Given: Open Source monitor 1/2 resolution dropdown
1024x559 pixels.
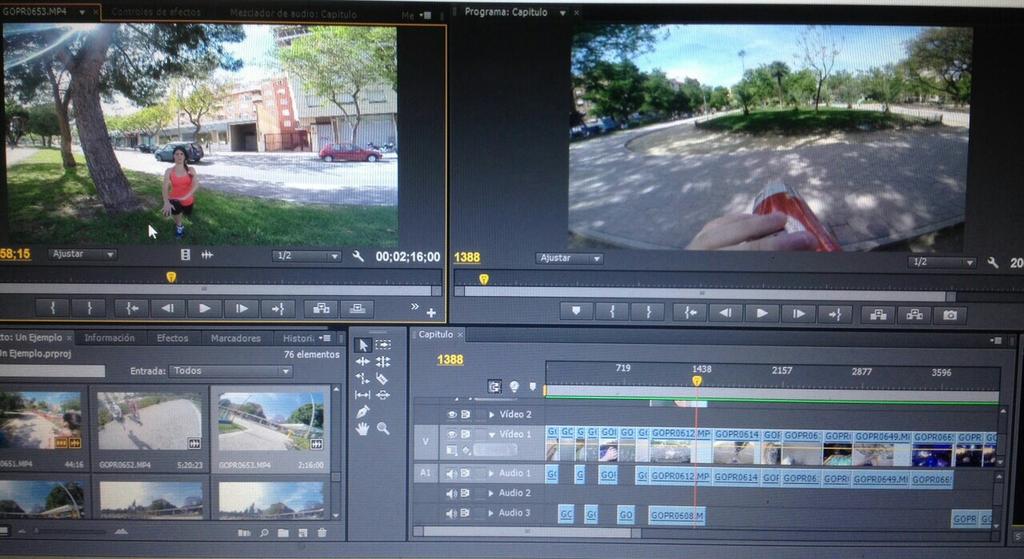Looking at the screenshot, I should point(307,256).
